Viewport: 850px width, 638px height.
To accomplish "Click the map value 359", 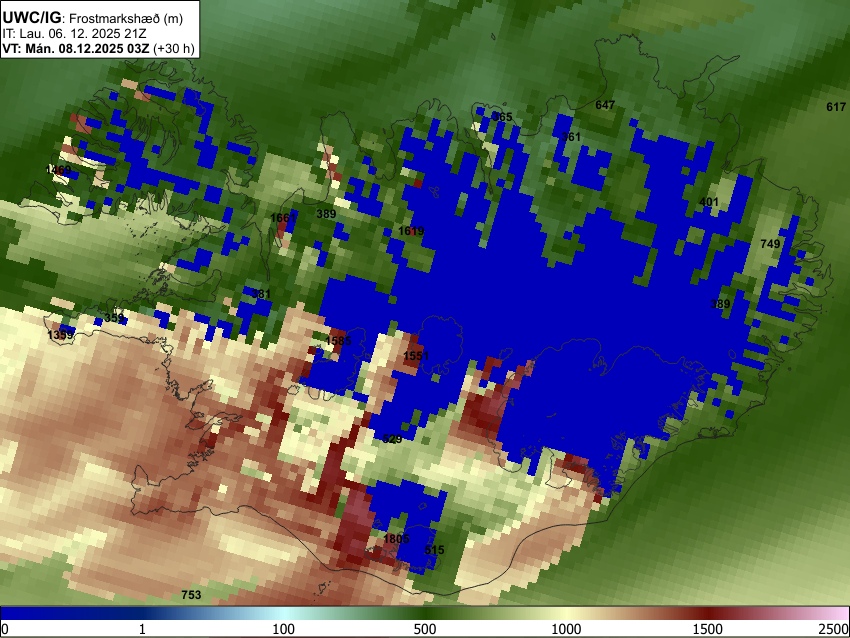I will point(114,318).
